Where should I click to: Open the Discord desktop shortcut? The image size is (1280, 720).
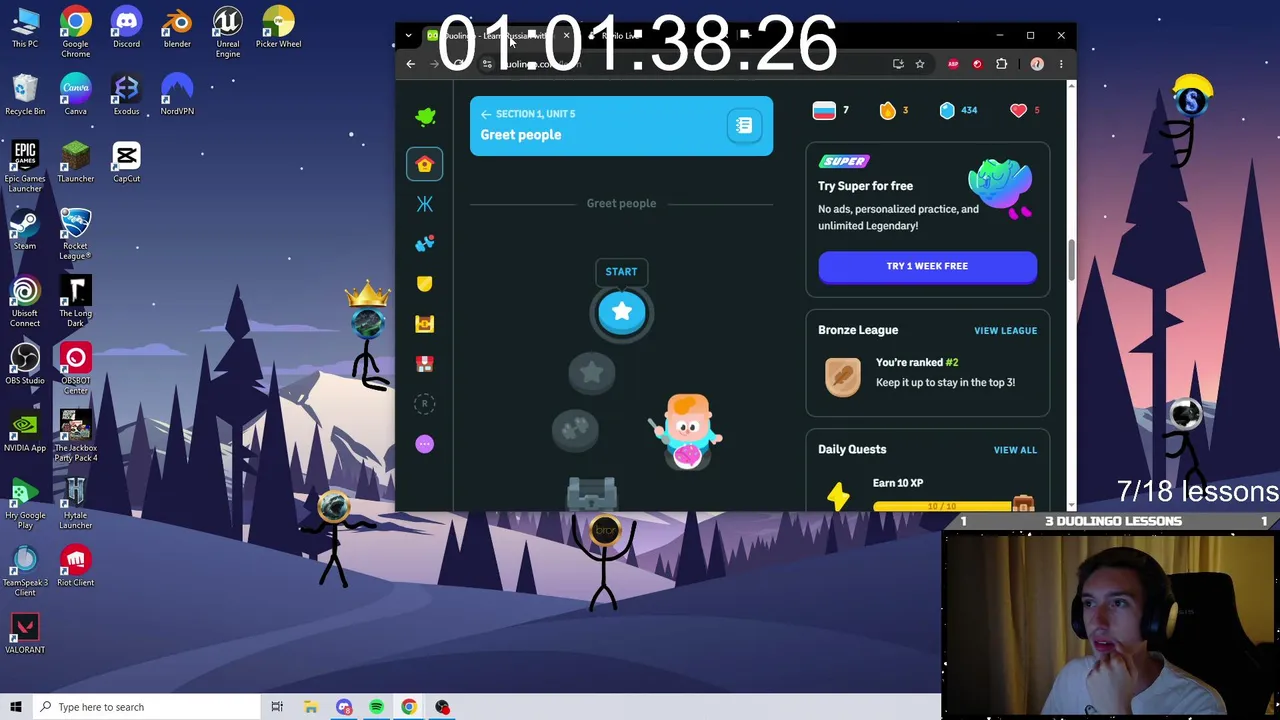click(126, 28)
